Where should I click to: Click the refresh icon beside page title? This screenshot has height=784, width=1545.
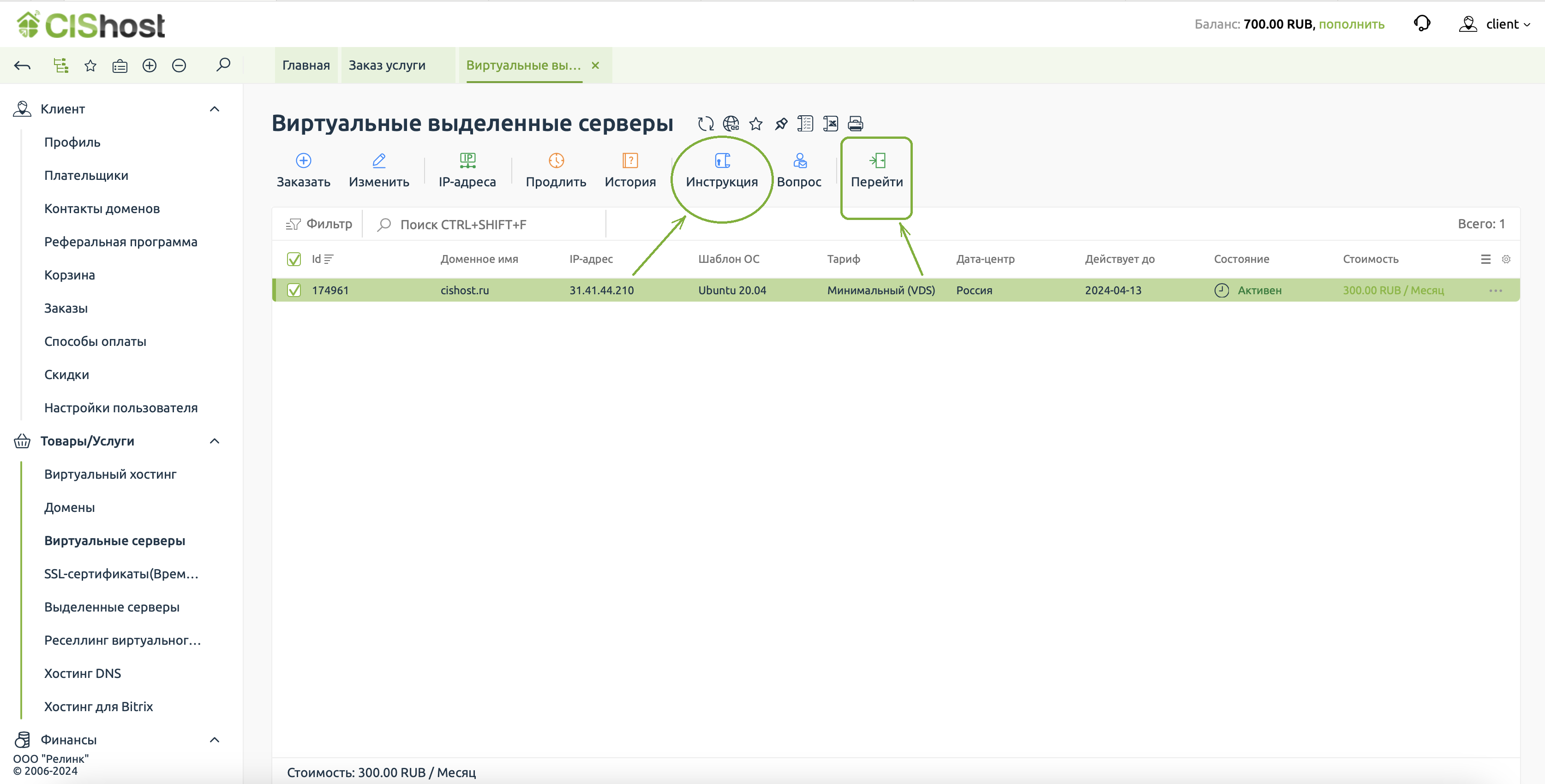point(705,124)
